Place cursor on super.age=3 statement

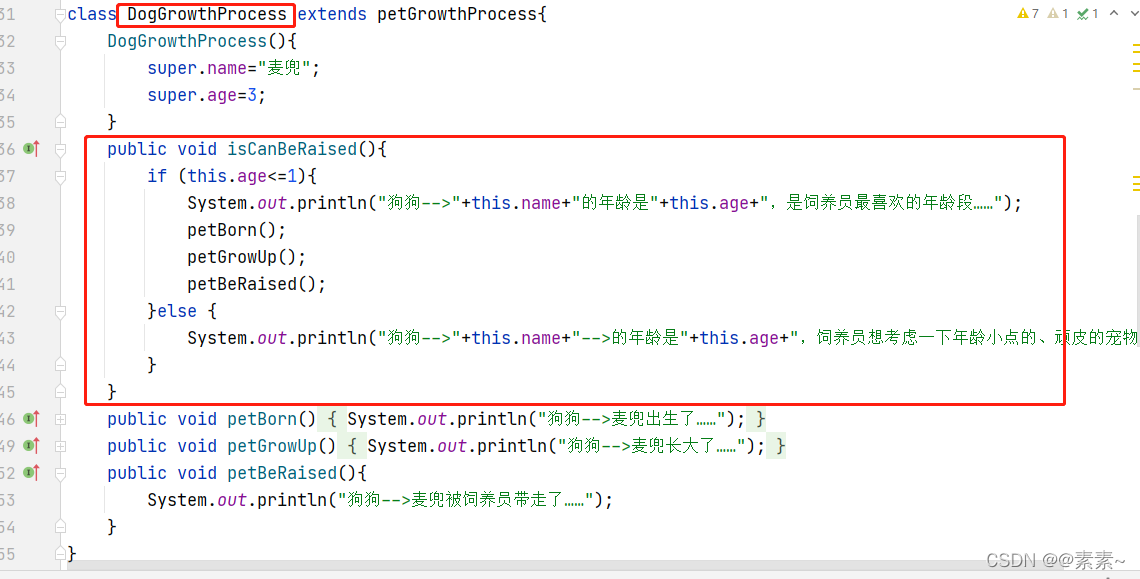206,95
